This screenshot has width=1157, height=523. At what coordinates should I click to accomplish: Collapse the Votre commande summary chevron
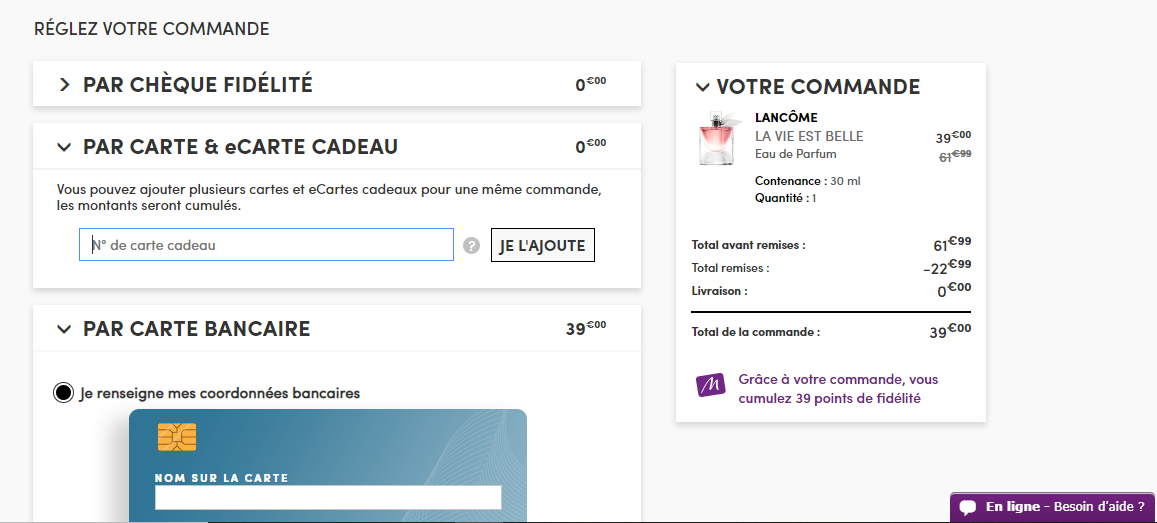(x=702, y=87)
